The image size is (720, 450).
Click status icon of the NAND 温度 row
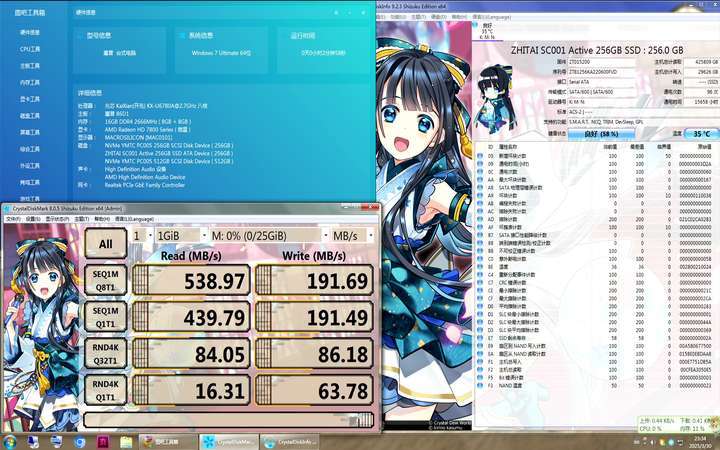[x=480, y=385]
